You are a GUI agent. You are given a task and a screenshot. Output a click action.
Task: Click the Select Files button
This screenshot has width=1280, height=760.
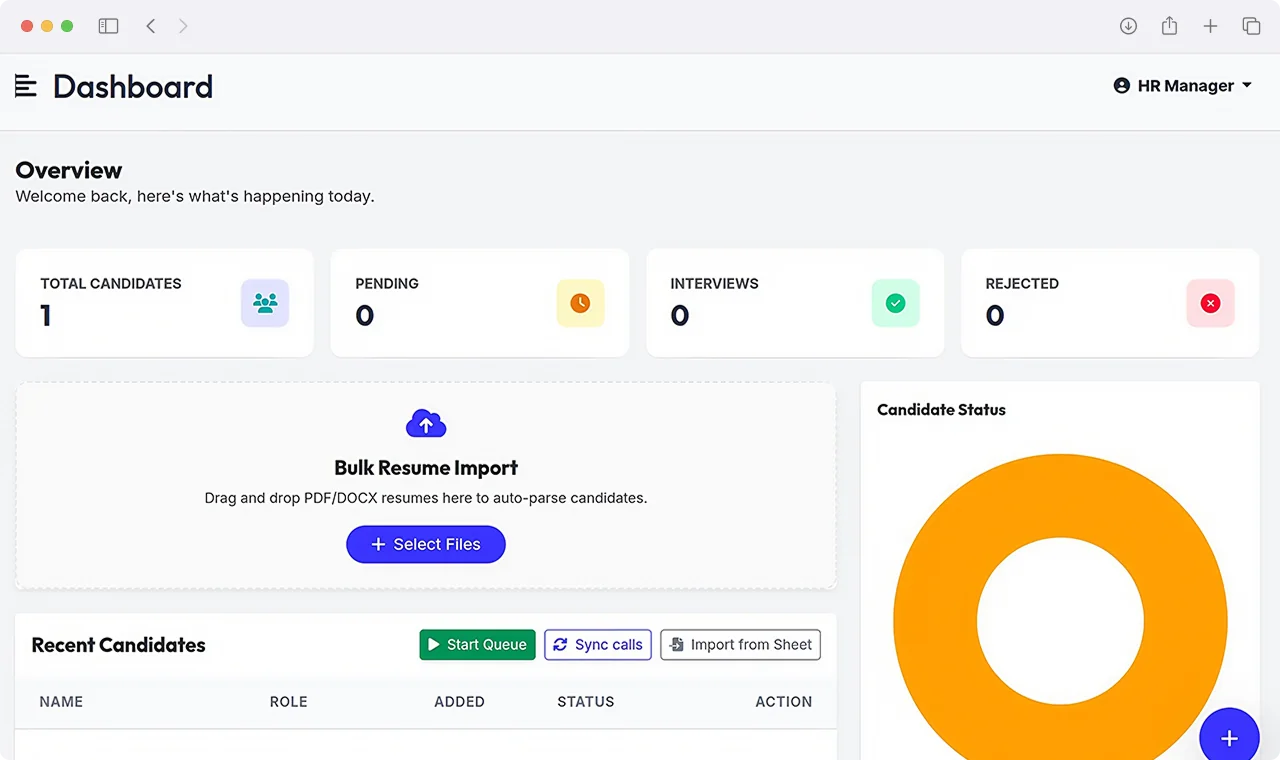tap(426, 544)
